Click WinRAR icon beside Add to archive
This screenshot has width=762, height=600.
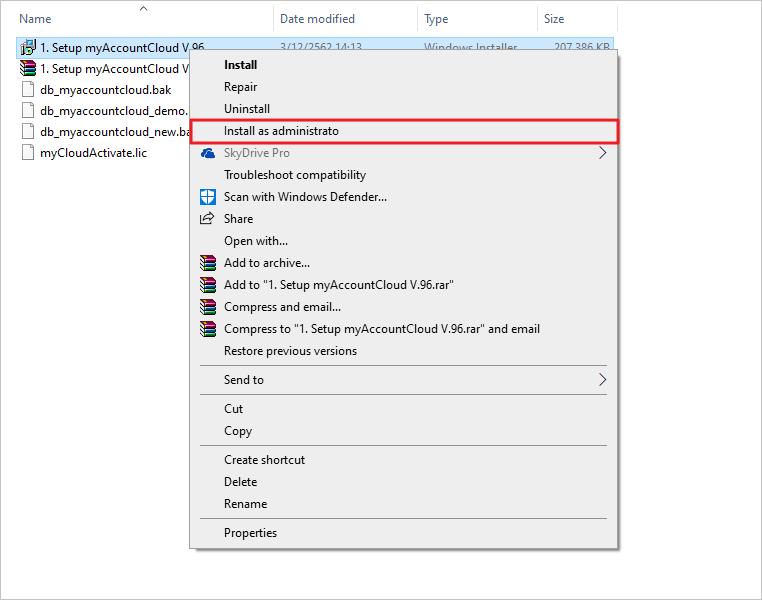(208, 263)
